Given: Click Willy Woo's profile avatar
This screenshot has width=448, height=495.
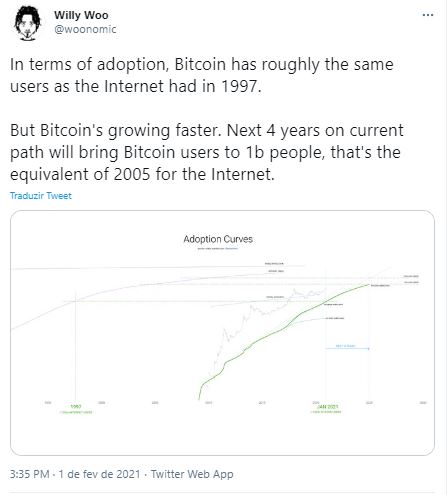Looking at the screenshot, I should 27,23.
